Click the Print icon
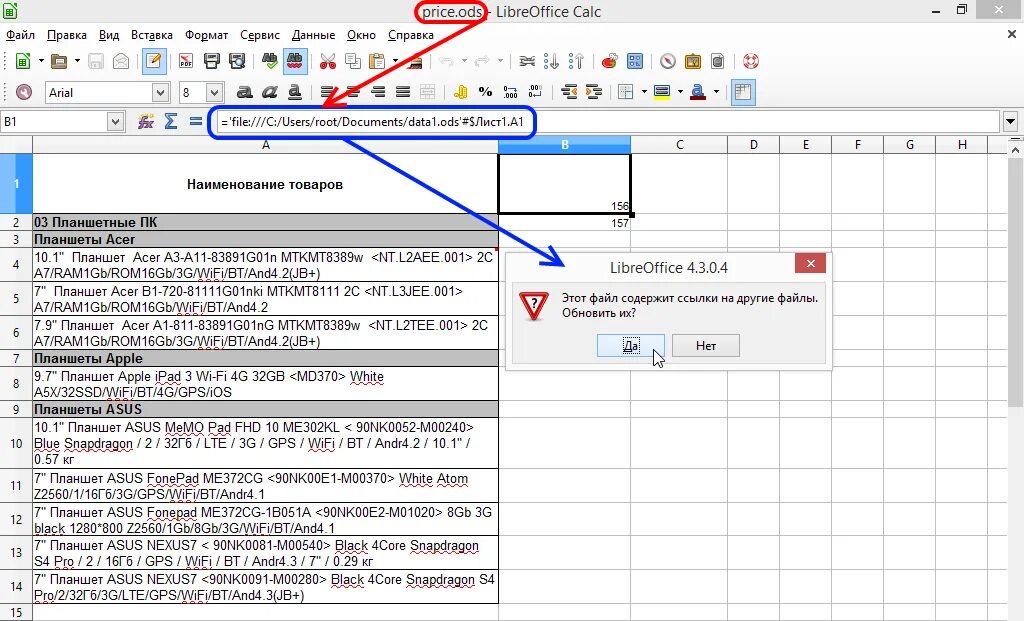The height and width of the screenshot is (621, 1024). pyautogui.click(x=212, y=61)
